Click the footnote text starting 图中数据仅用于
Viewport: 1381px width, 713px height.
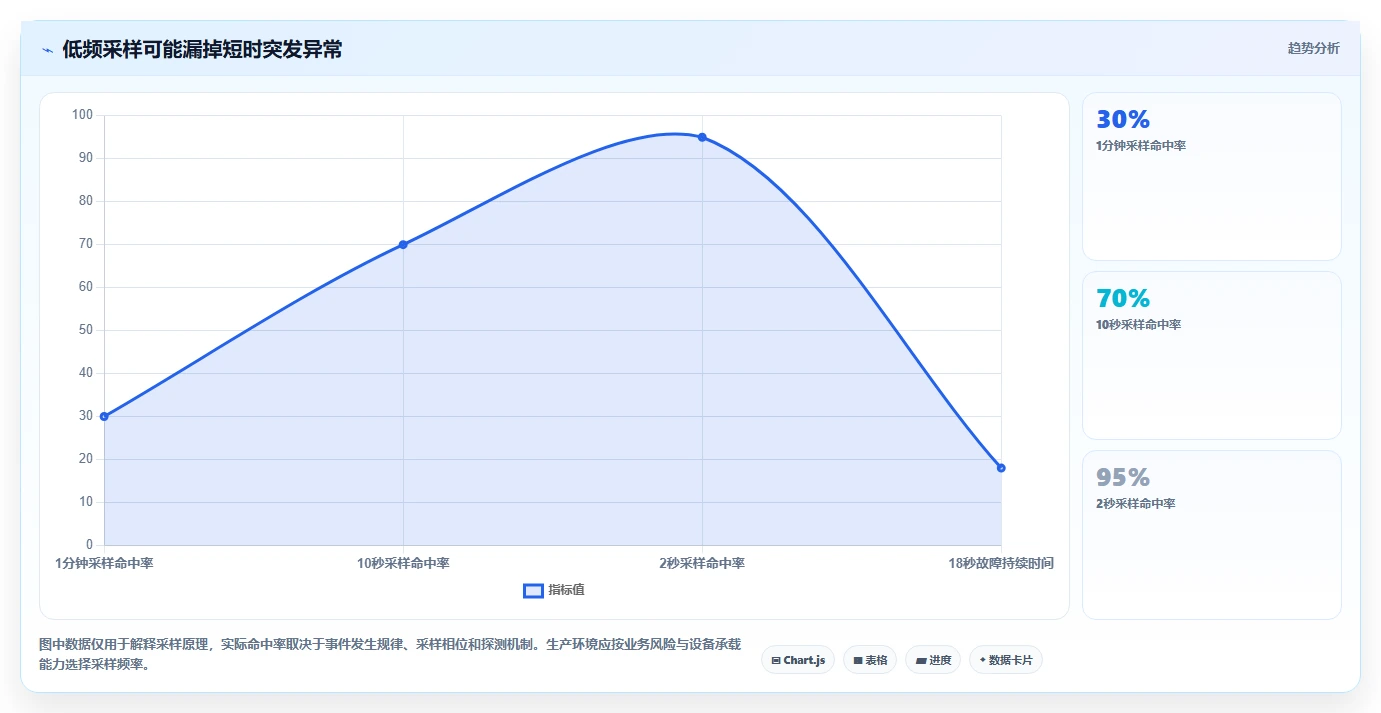pyautogui.click(x=389, y=654)
